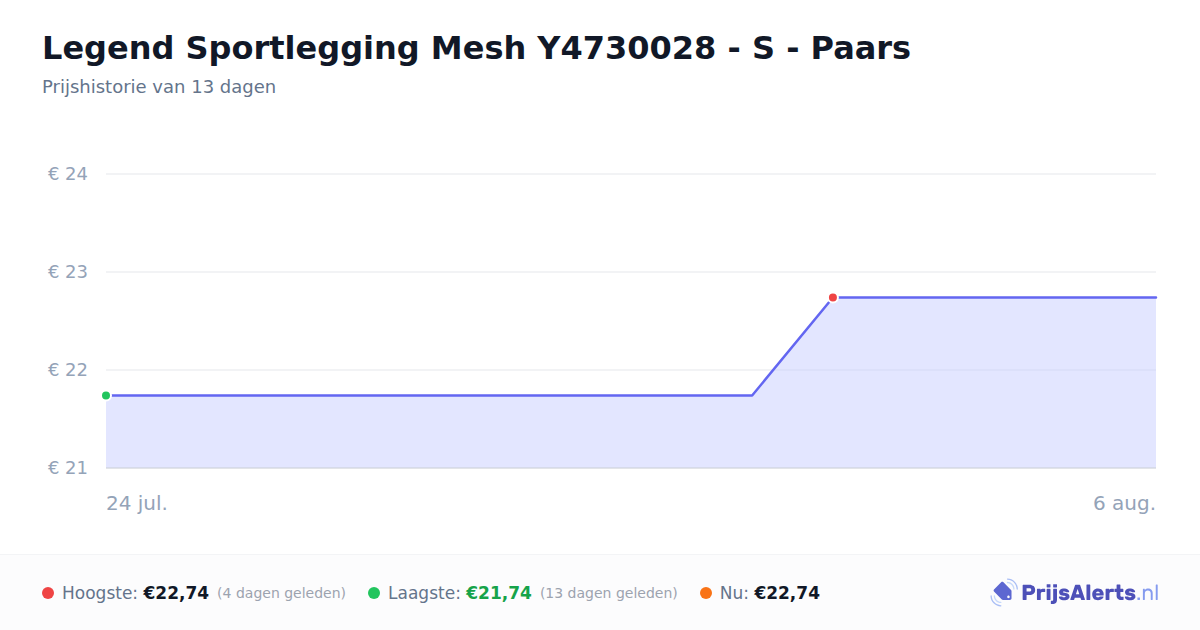Viewport: 1200px width, 630px height.
Task: Click the € 22 axis label
Action: [x=68, y=370]
